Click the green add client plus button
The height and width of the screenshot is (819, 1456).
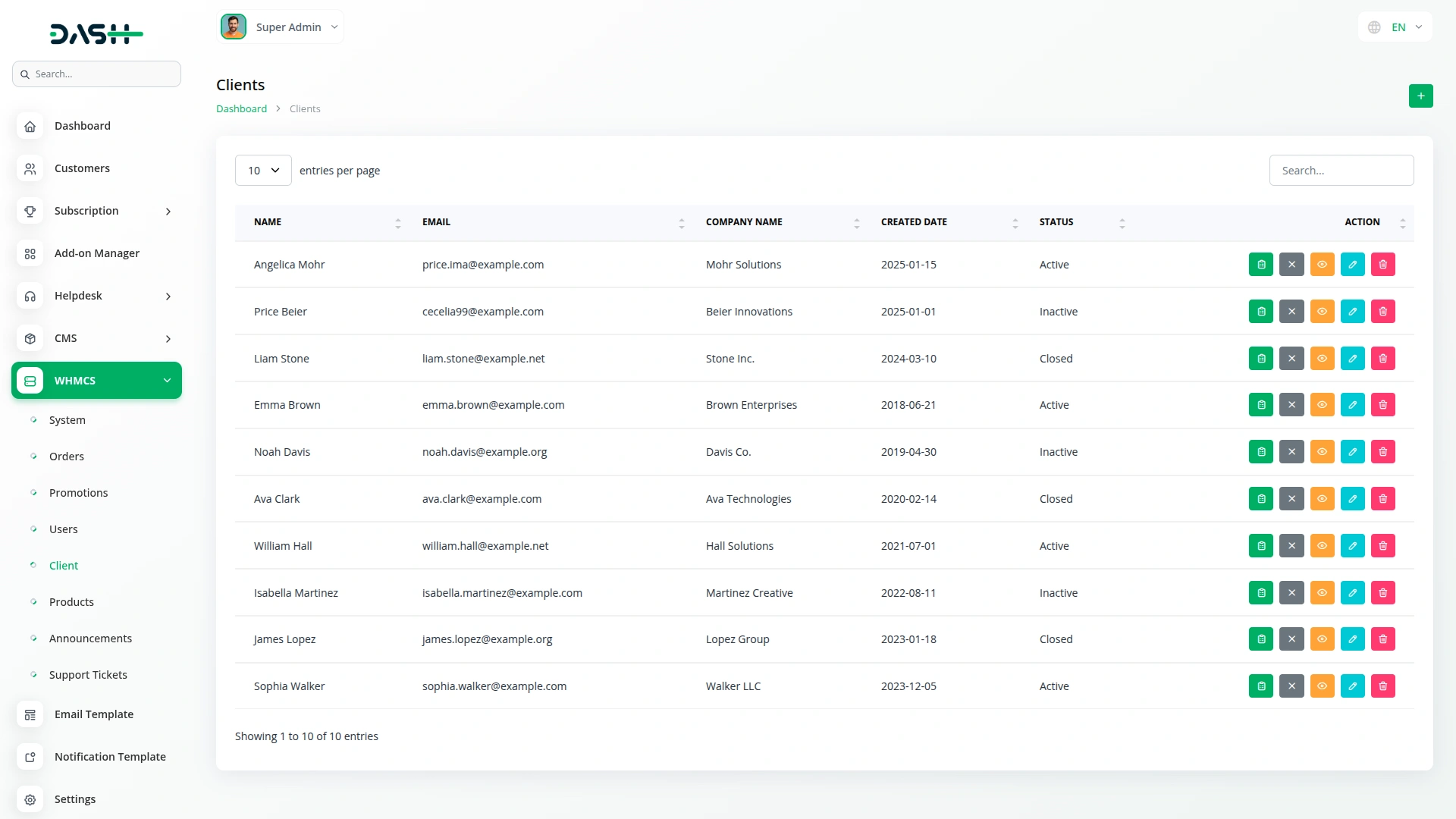(1420, 96)
